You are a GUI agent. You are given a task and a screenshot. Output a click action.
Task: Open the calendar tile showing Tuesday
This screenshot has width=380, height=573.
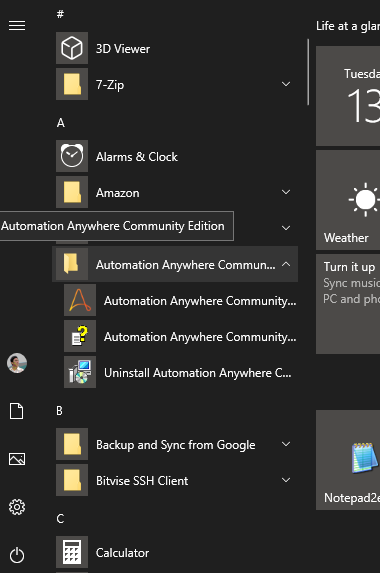pyautogui.click(x=348, y=96)
